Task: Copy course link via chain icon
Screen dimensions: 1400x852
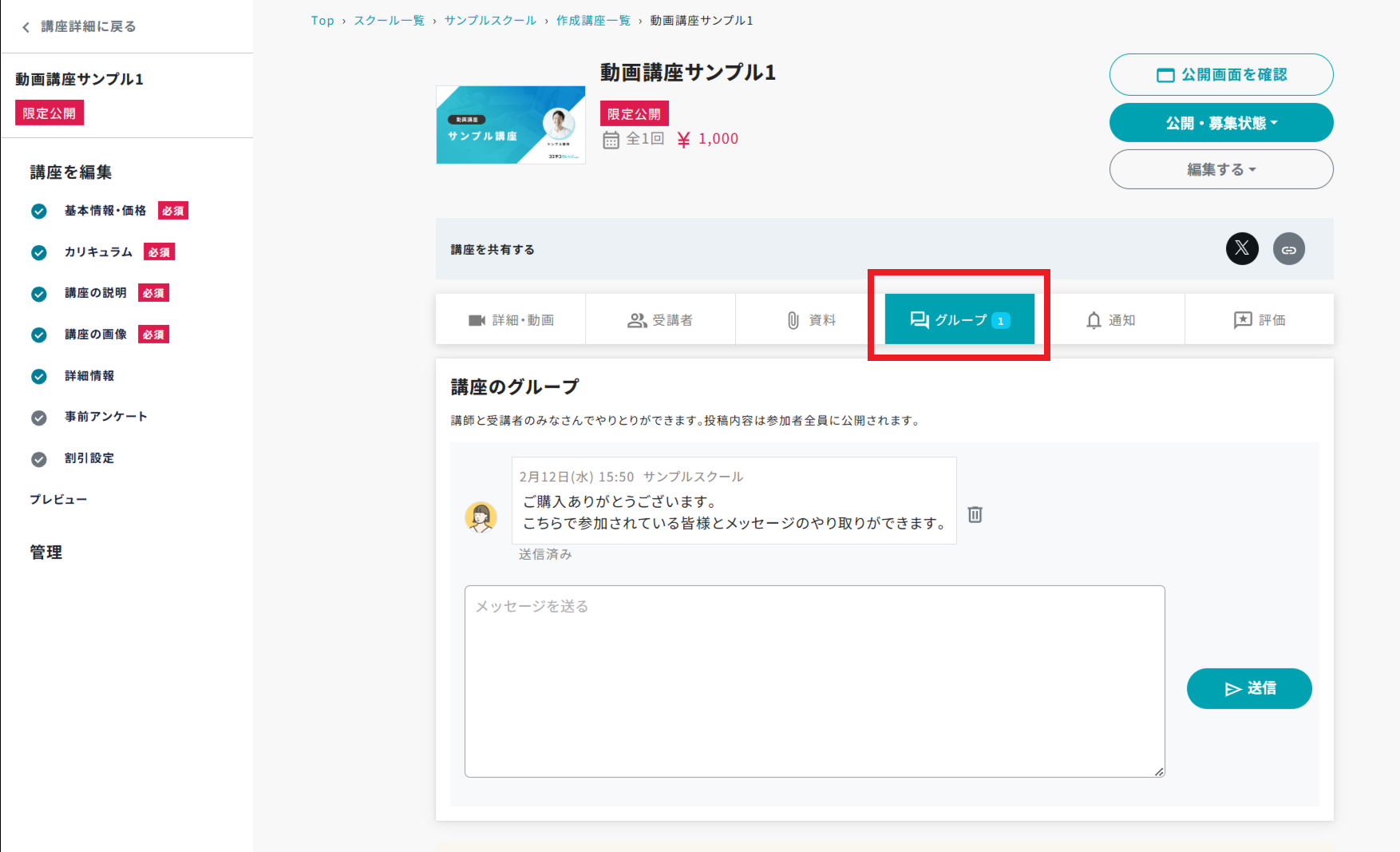Action: (1288, 249)
